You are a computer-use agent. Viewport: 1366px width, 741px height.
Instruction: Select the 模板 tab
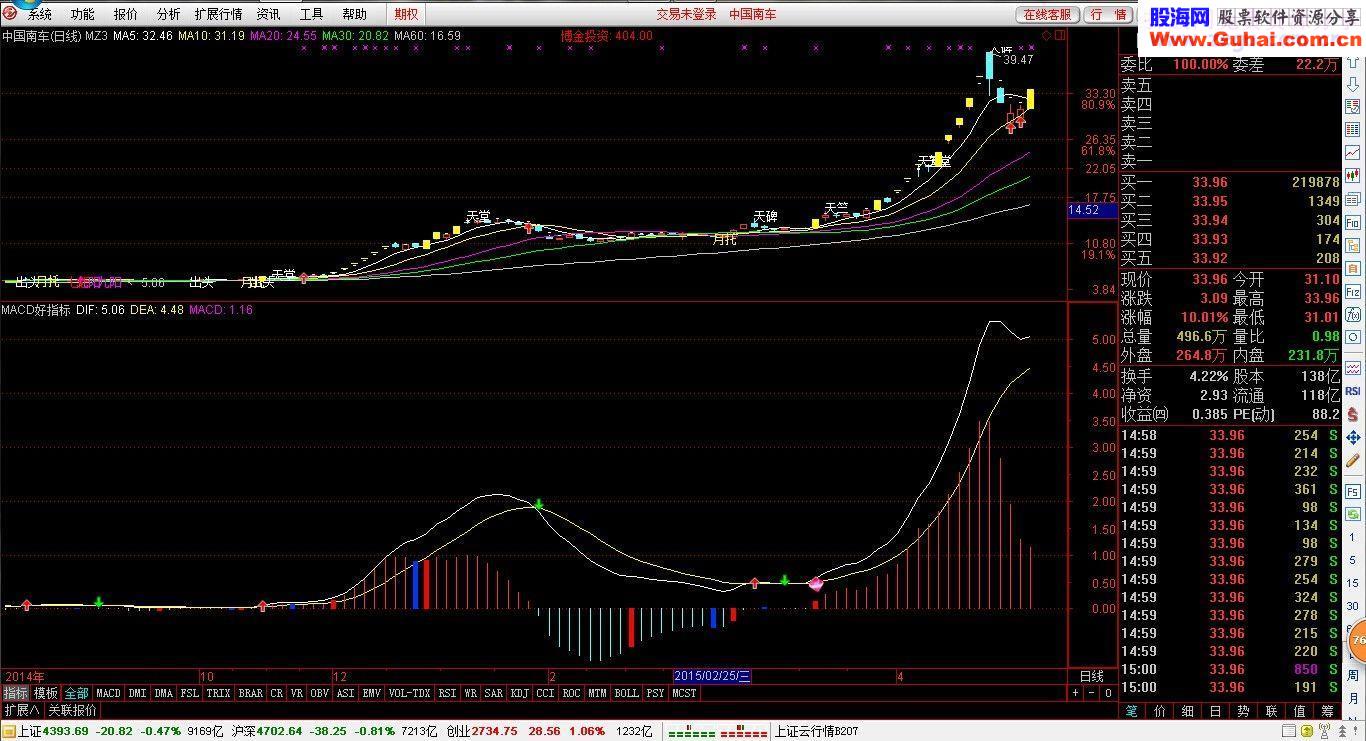click(45, 693)
